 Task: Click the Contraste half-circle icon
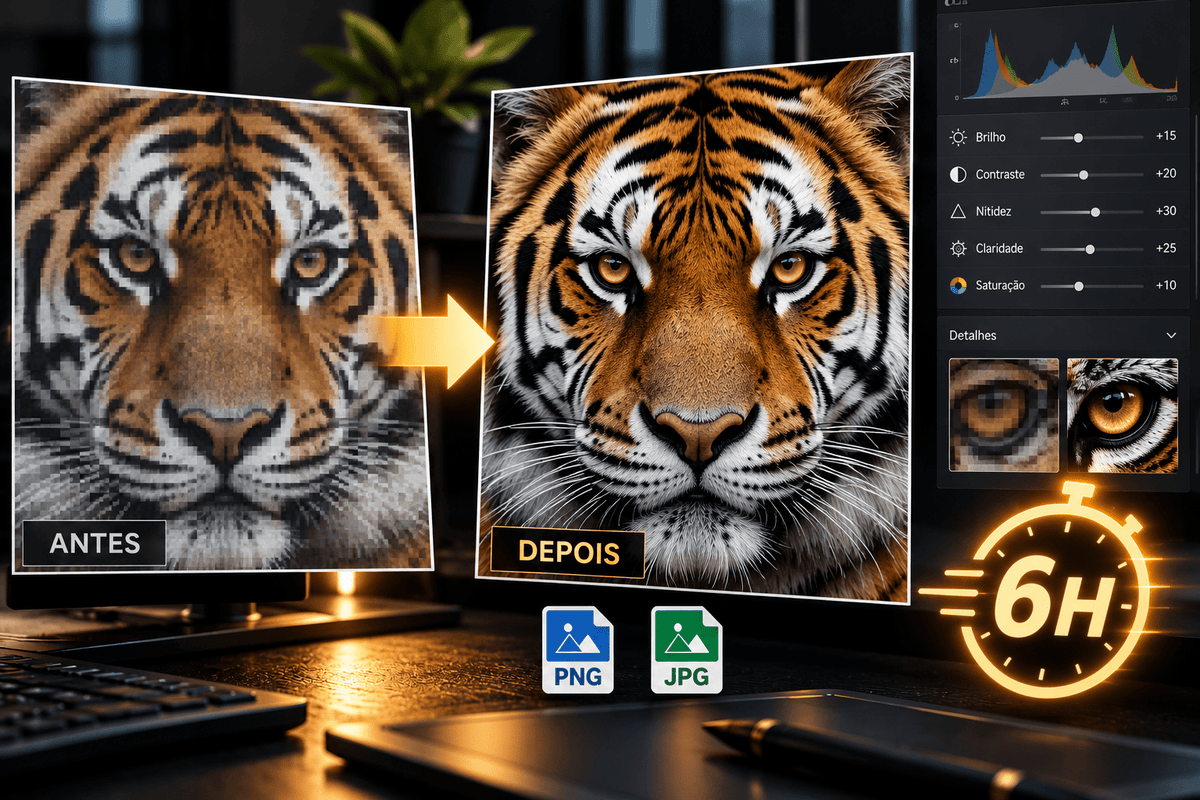(x=958, y=175)
